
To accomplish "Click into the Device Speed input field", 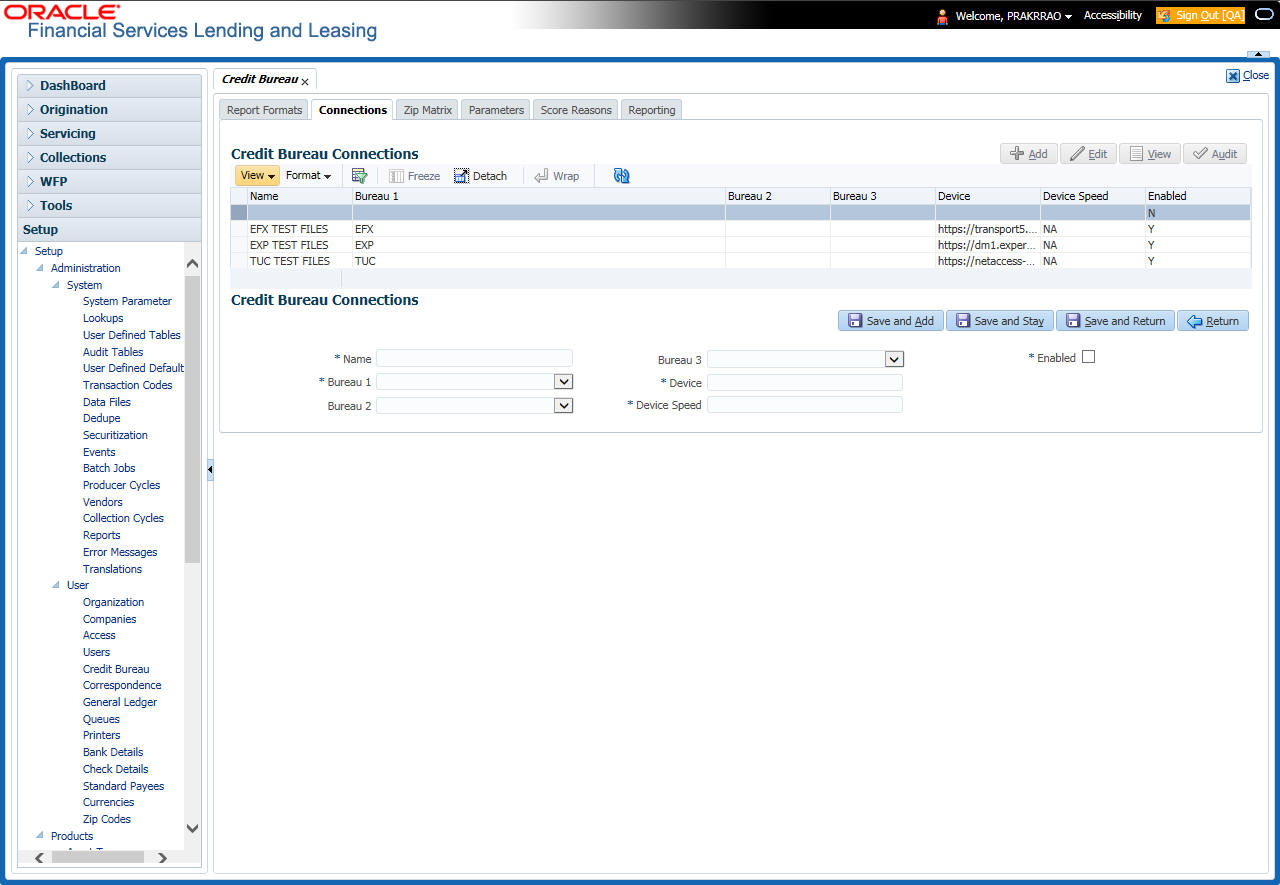I will (805, 405).
